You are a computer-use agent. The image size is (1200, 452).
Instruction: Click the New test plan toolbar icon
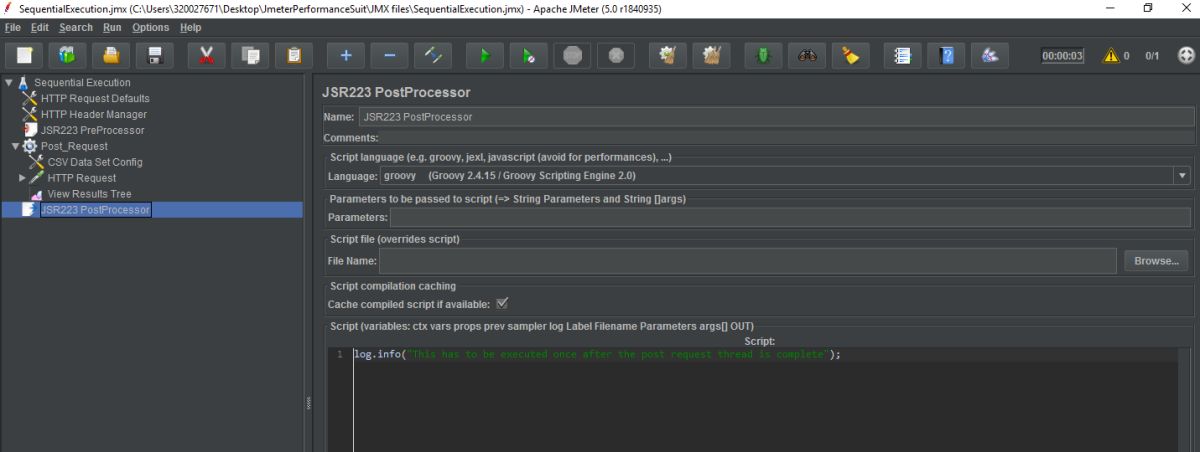24,56
